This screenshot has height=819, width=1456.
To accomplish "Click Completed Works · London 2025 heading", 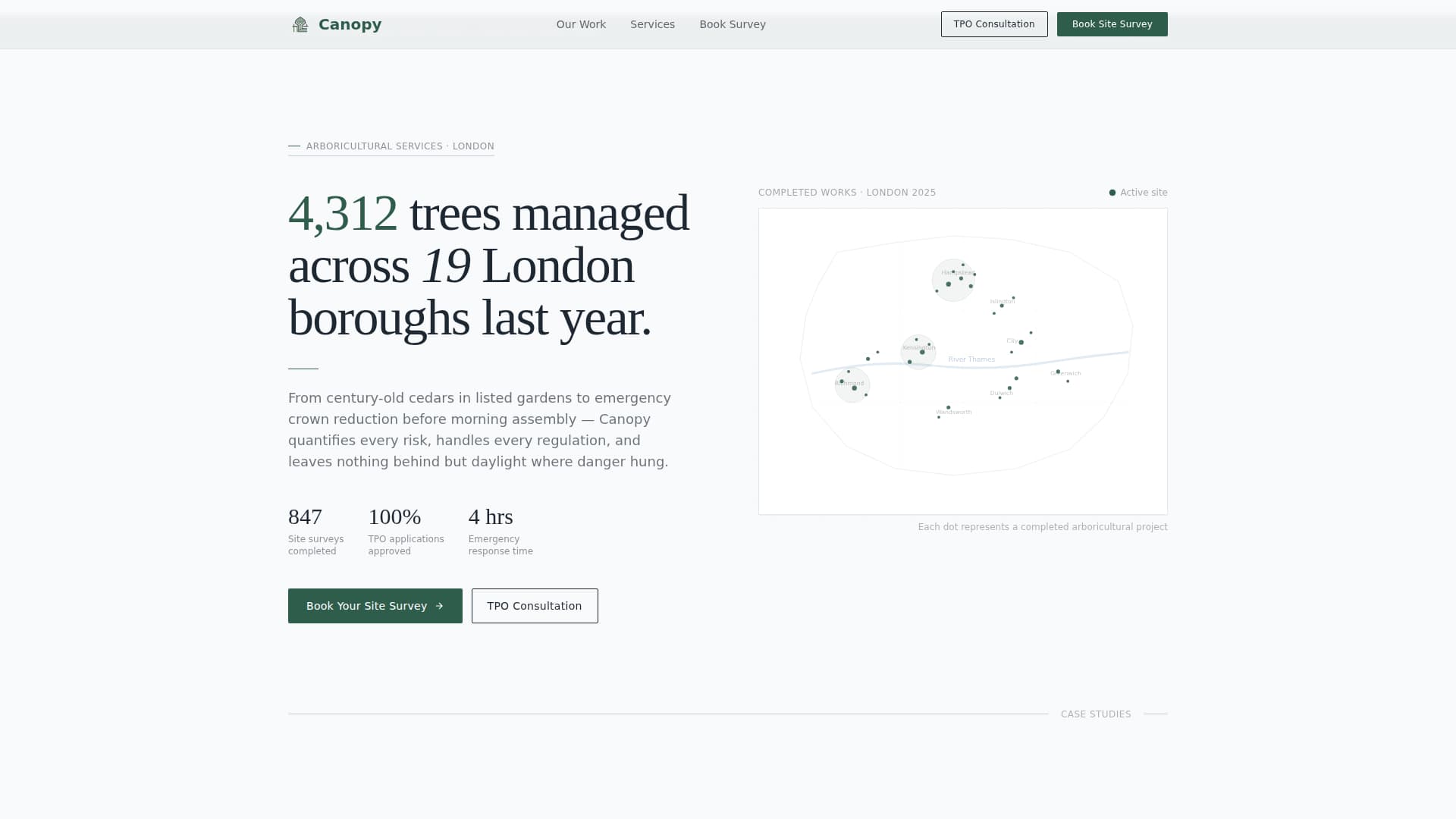I will [847, 193].
